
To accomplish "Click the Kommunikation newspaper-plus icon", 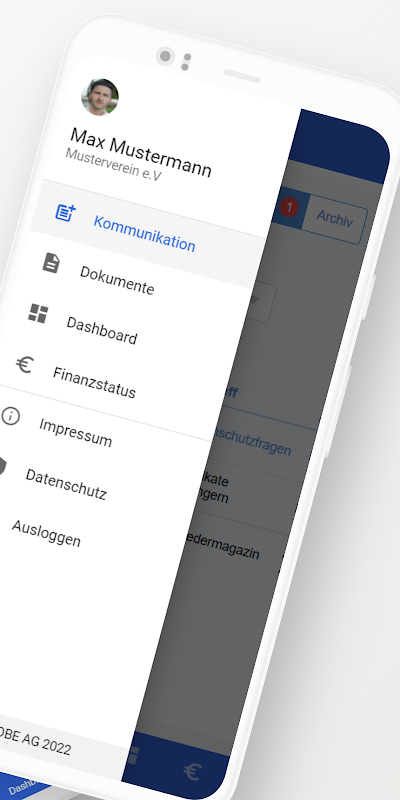I will point(65,212).
